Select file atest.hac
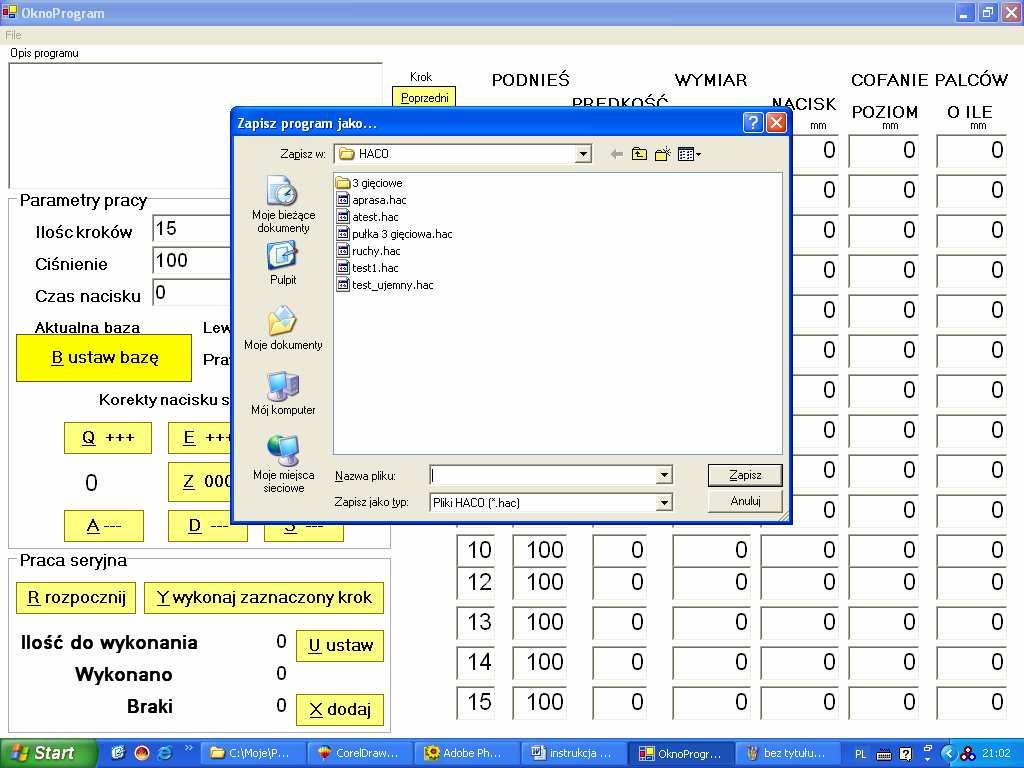 [x=368, y=217]
